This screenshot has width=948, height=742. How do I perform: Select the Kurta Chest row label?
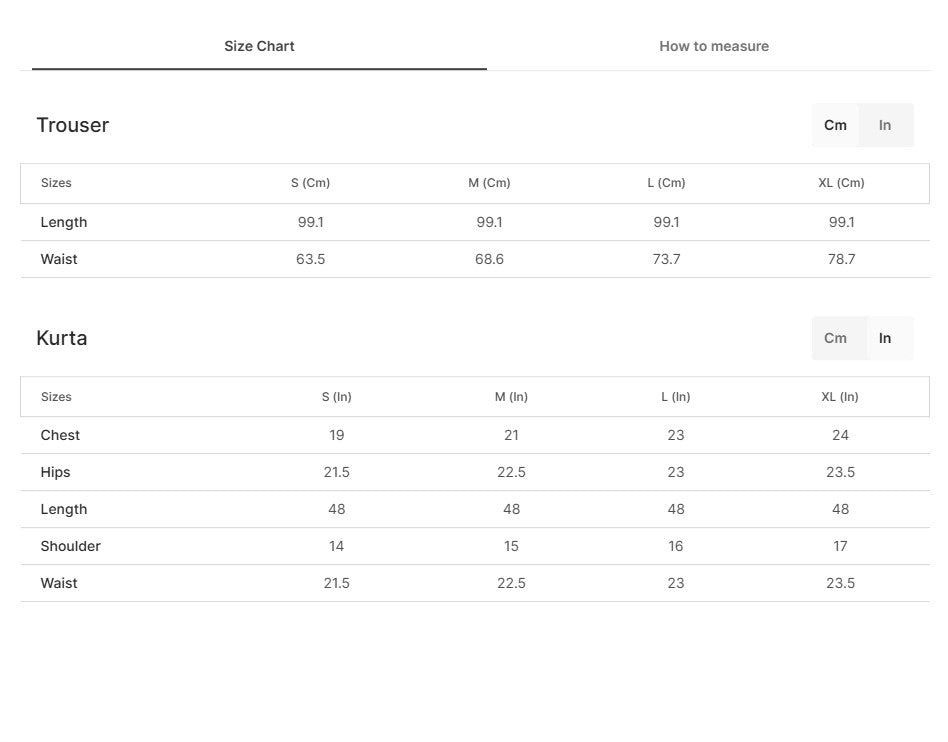[x=60, y=435]
